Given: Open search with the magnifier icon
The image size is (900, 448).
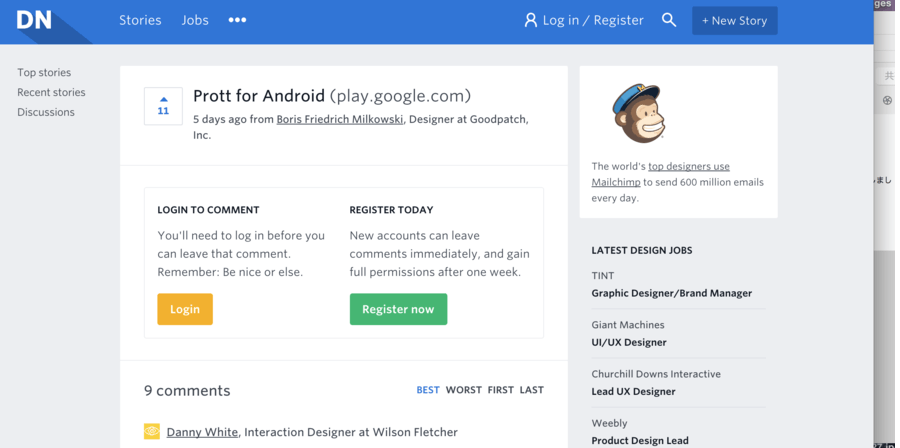Looking at the screenshot, I should pos(669,20).
